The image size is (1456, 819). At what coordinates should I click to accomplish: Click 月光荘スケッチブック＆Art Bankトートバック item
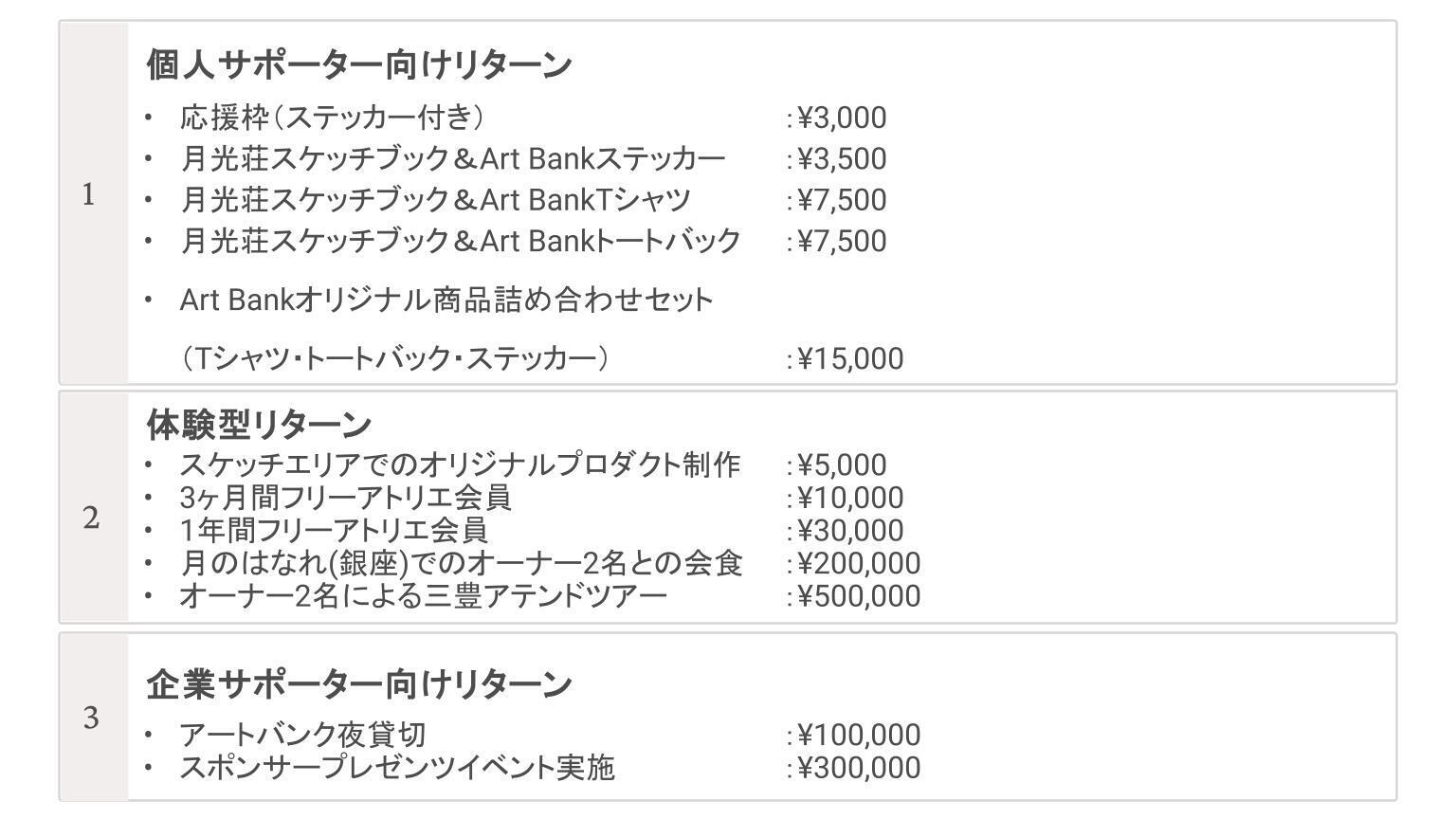[460, 241]
